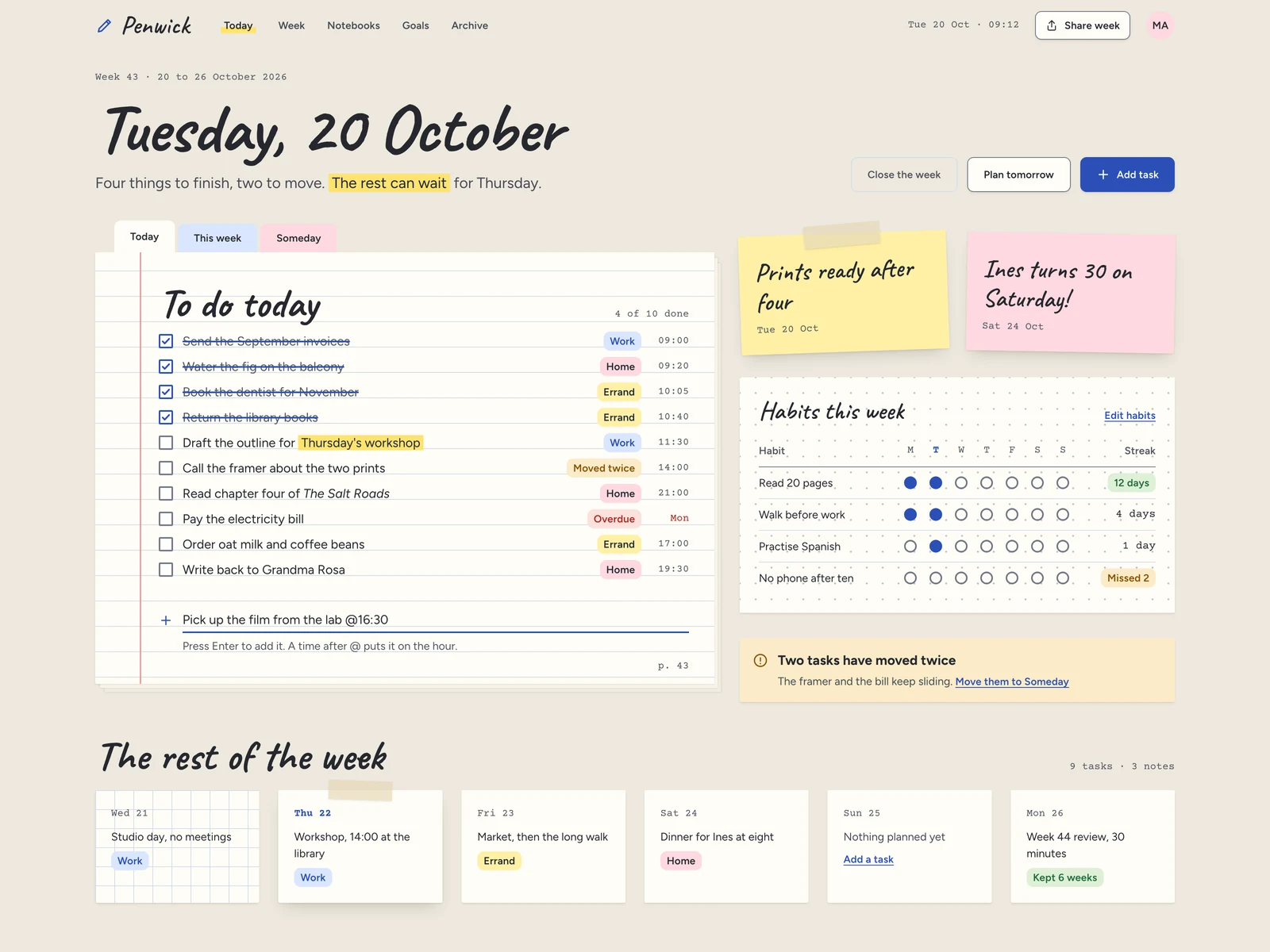Click the 12 days streak badge
Image resolution: width=1270 pixels, height=952 pixels.
click(1131, 482)
